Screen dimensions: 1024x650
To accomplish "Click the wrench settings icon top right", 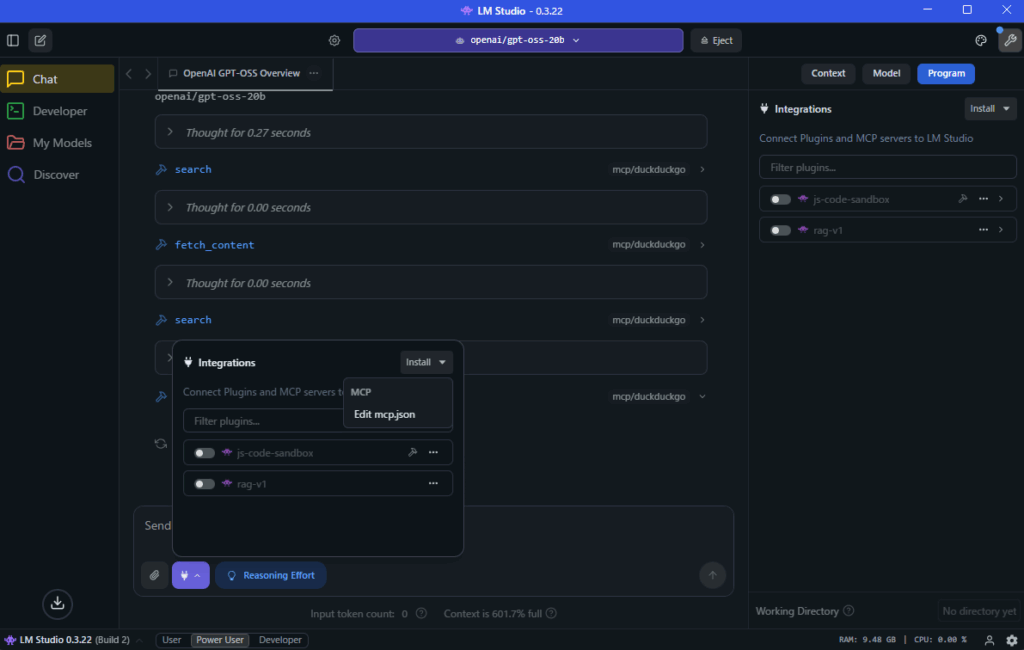I will point(1010,41).
